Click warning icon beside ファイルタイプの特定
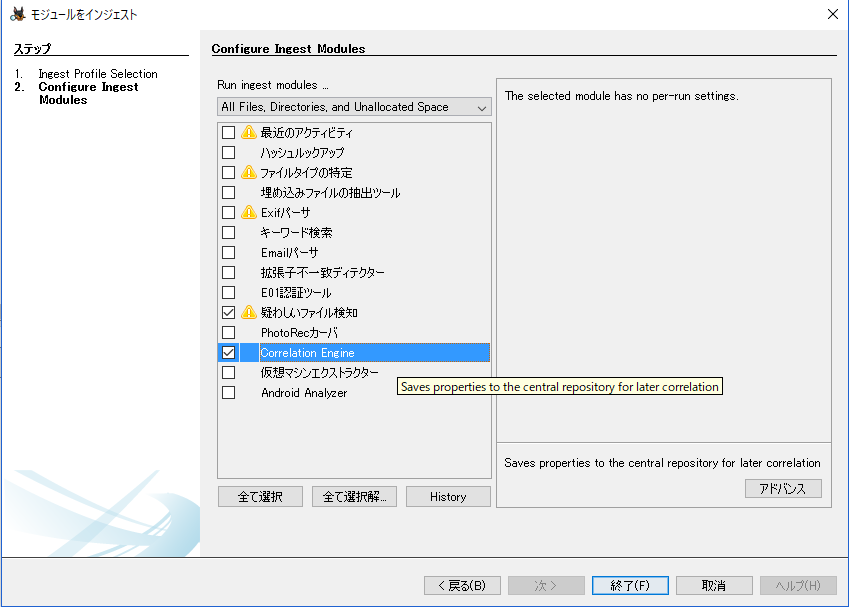 click(249, 172)
